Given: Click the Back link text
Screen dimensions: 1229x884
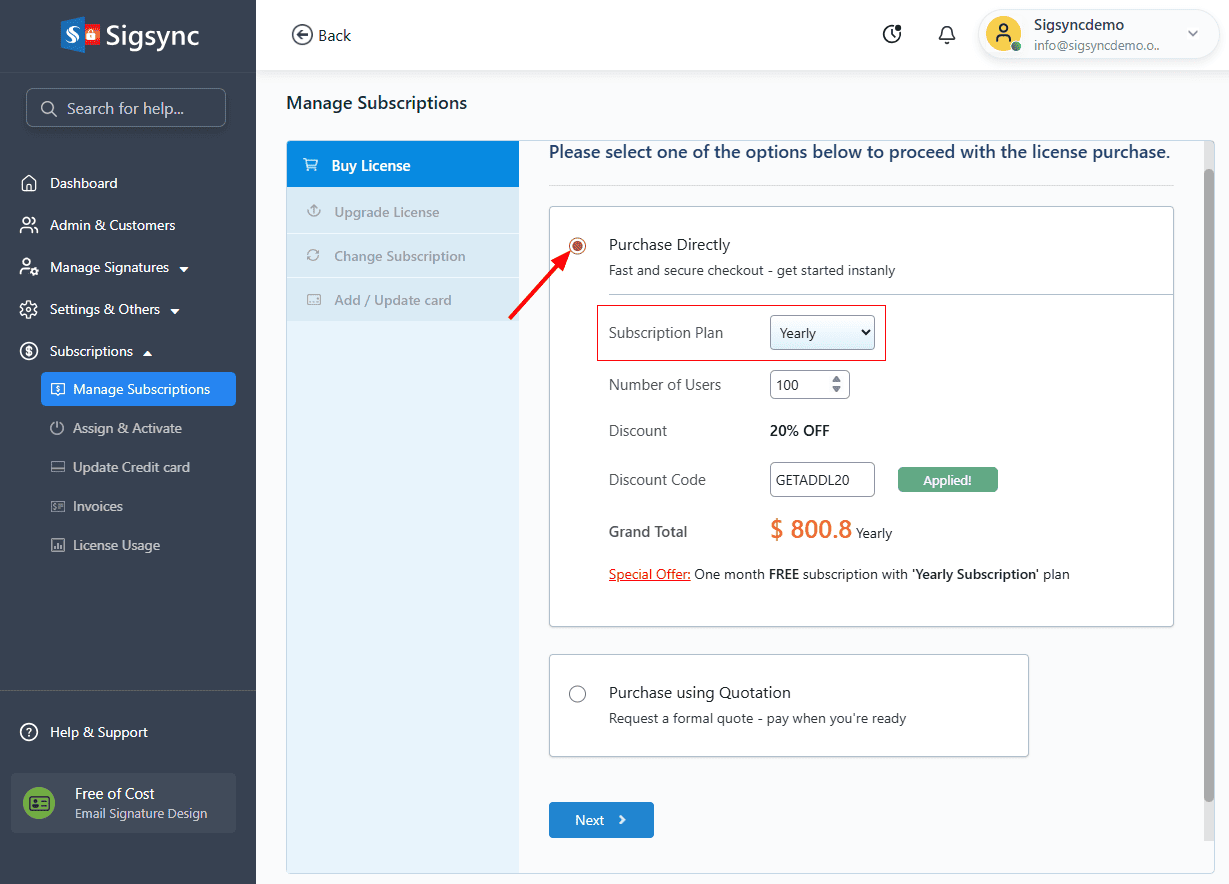Looking at the screenshot, I should [x=334, y=35].
